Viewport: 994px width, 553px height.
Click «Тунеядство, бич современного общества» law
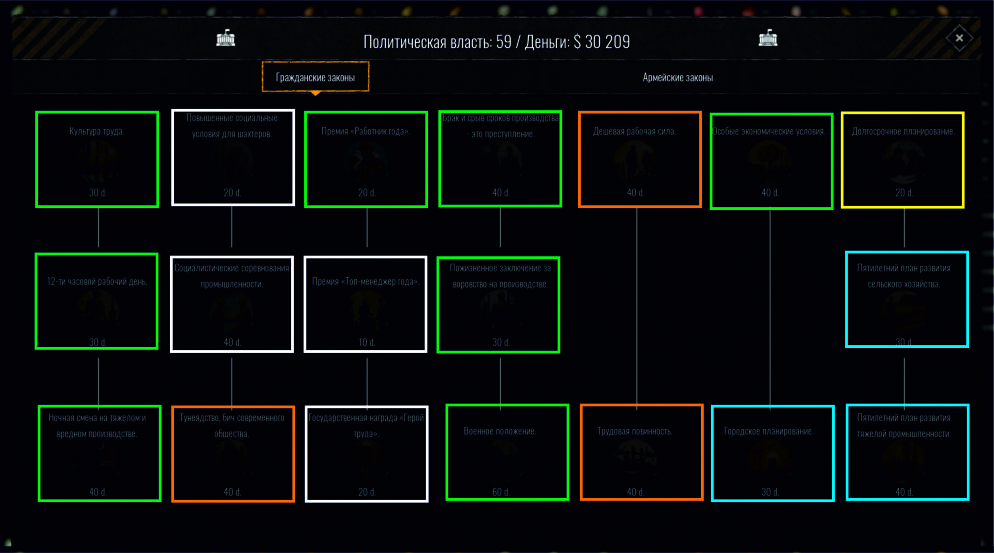click(233, 453)
